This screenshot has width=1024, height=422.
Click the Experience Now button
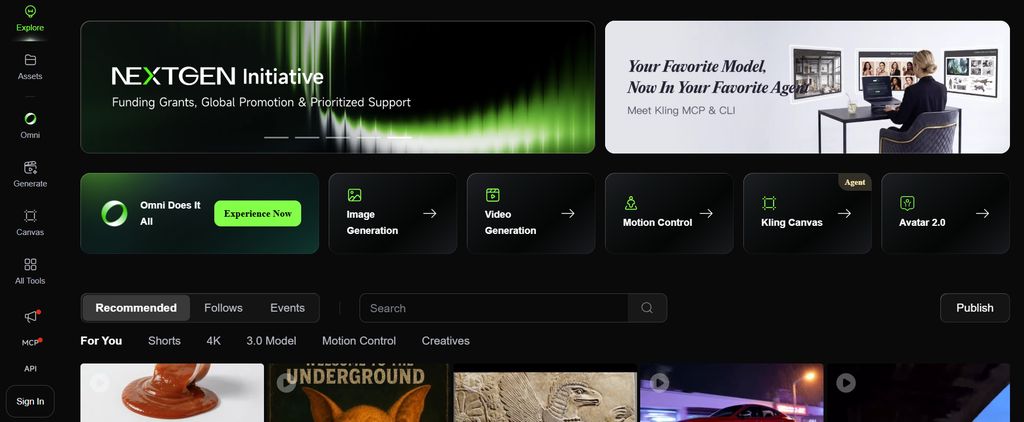coord(257,214)
